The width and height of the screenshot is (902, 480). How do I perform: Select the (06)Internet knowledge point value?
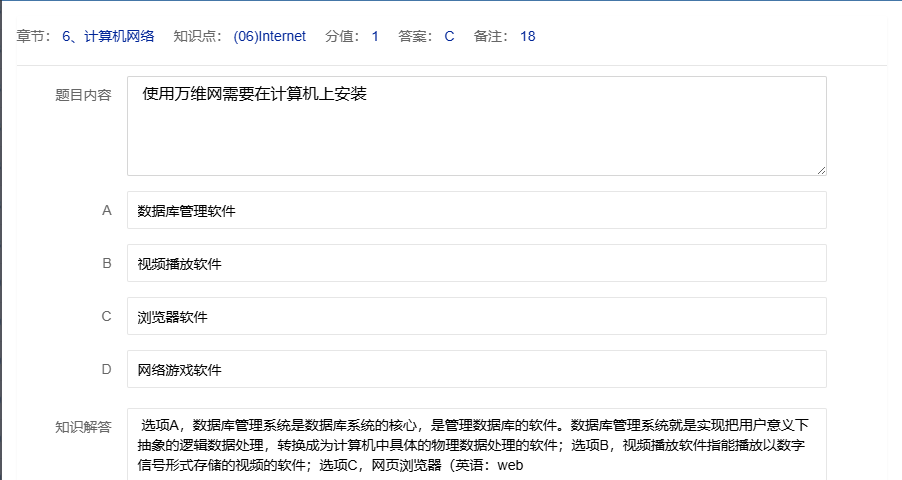269,36
